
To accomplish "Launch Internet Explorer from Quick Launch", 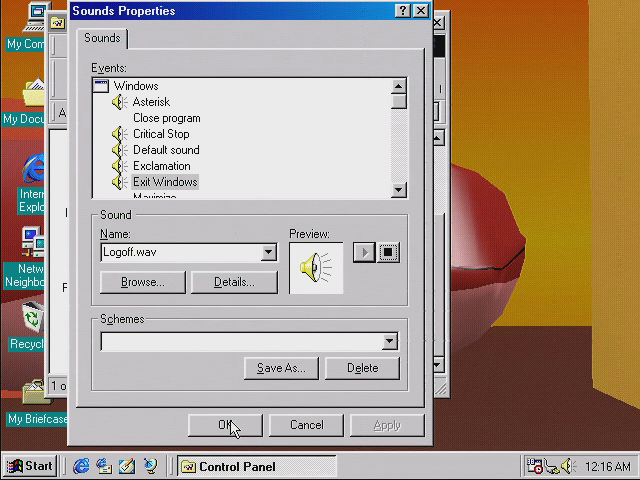I will pos(81,466).
